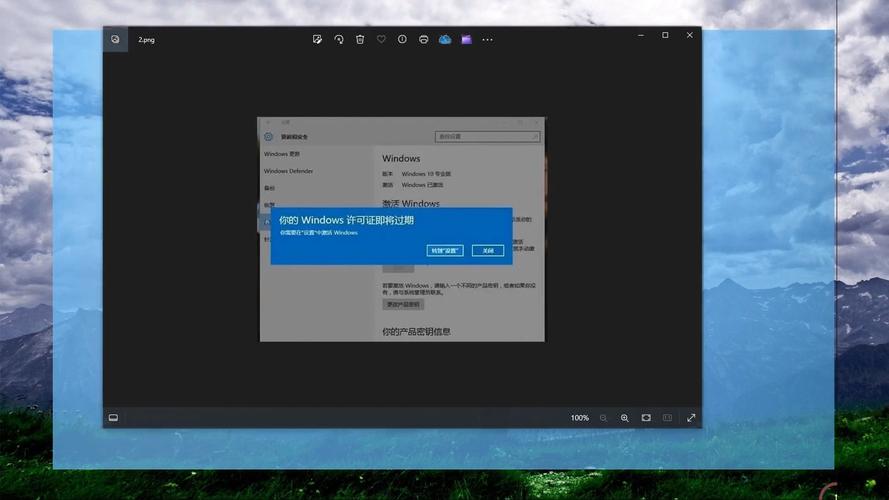Mark photo as favorite with heart icon
This screenshot has height=500, width=889.
(381, 39)
